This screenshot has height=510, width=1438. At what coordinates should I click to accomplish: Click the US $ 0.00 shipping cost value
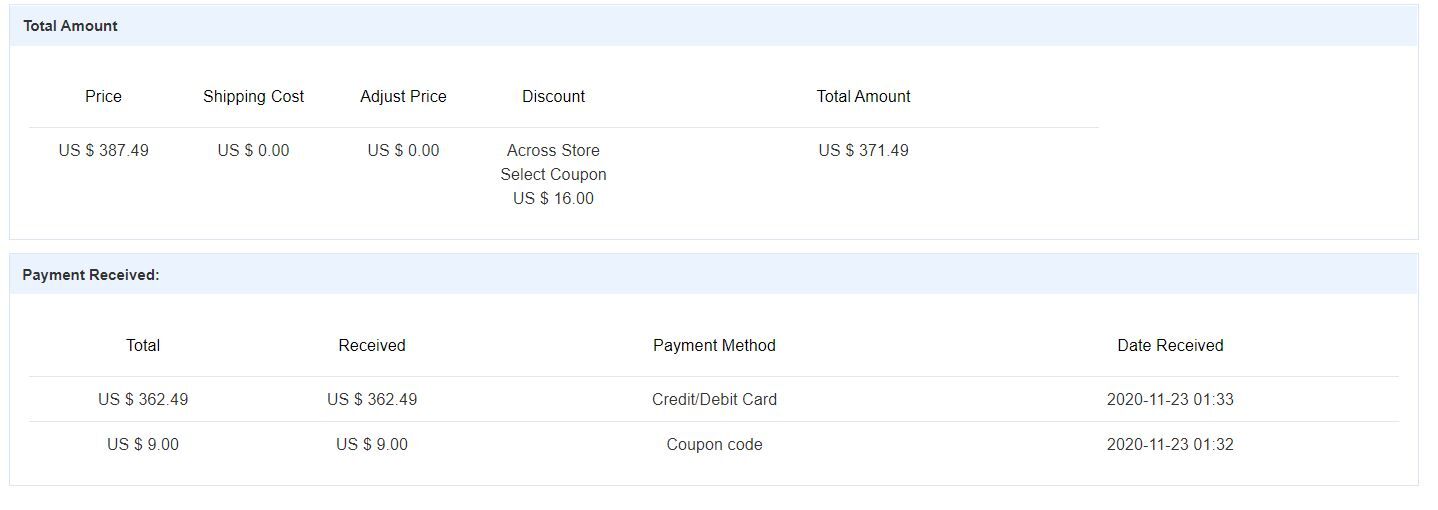253,150
